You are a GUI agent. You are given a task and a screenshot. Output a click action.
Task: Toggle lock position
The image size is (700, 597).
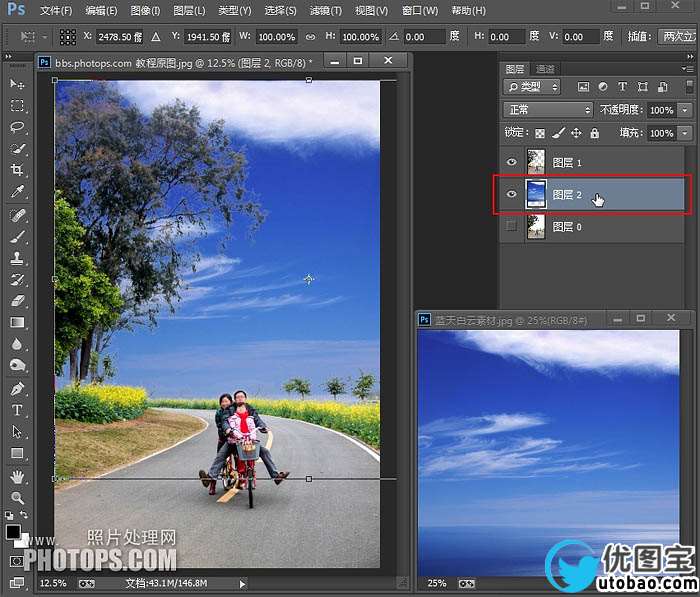[576, 133]
